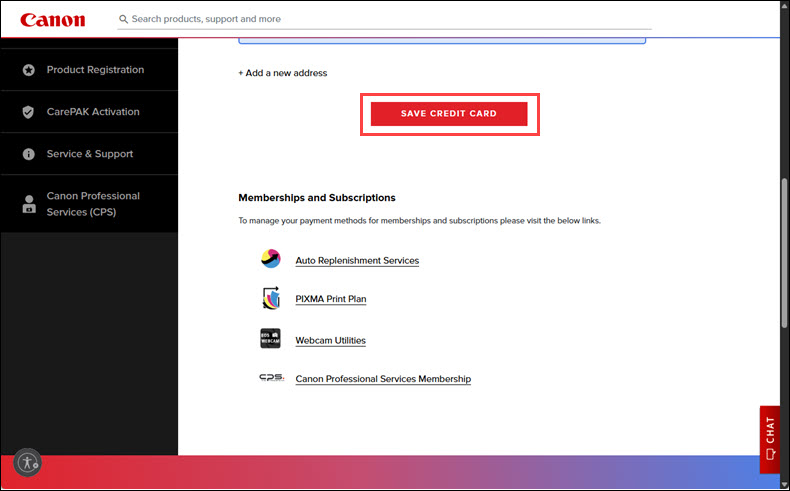This screenshot has height=491, width=790.
Task: Click the Service & Support info icon
Action: (x=29, y=154)
